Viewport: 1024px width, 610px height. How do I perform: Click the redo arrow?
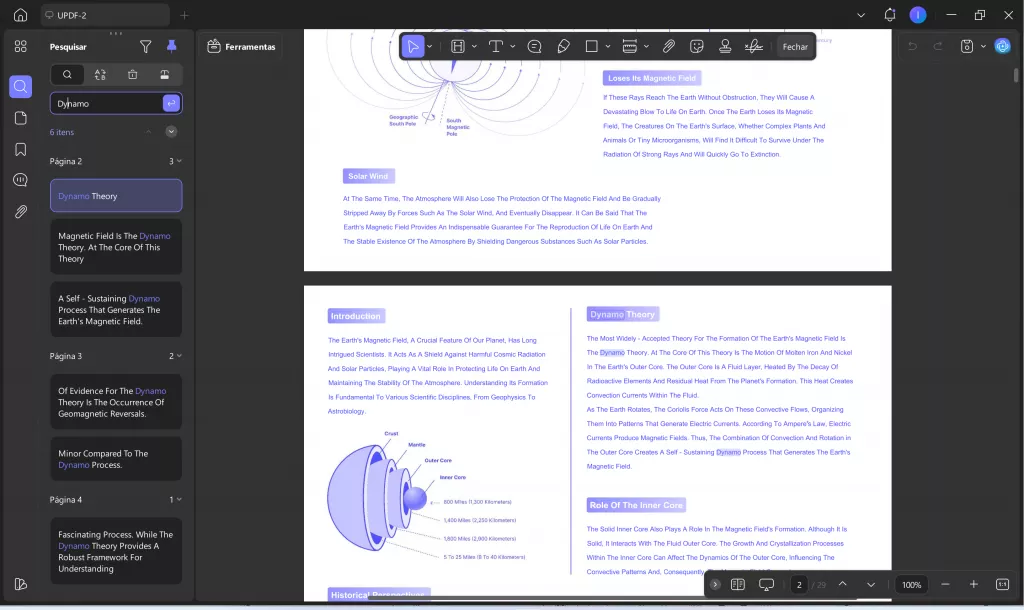tap(938, 46)
